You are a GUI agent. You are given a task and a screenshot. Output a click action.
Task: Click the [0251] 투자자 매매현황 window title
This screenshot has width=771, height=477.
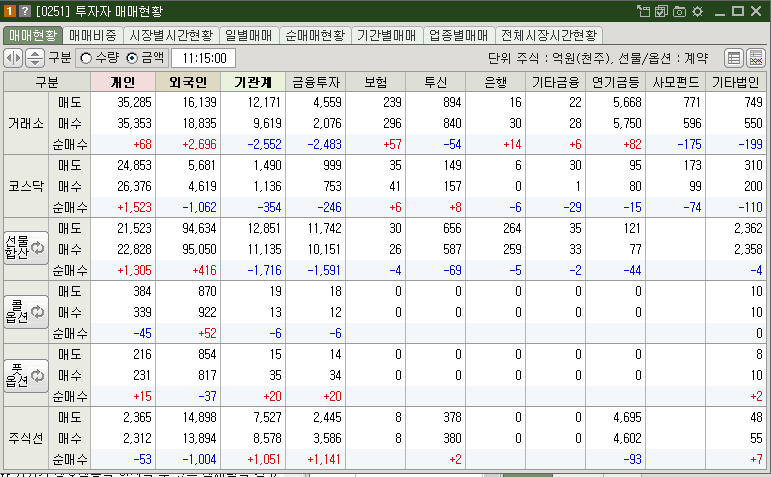coord(99,11)
